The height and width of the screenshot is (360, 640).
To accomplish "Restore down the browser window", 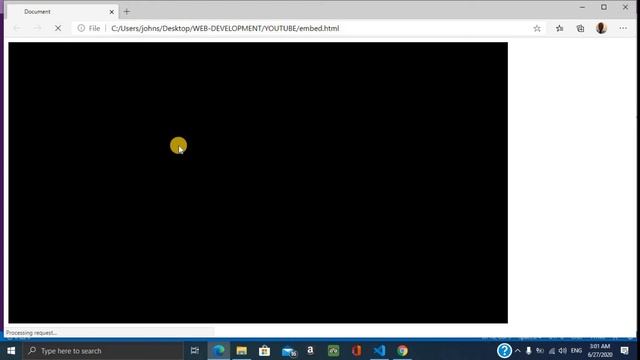I will pyautogui.click(x=604, y=7).
